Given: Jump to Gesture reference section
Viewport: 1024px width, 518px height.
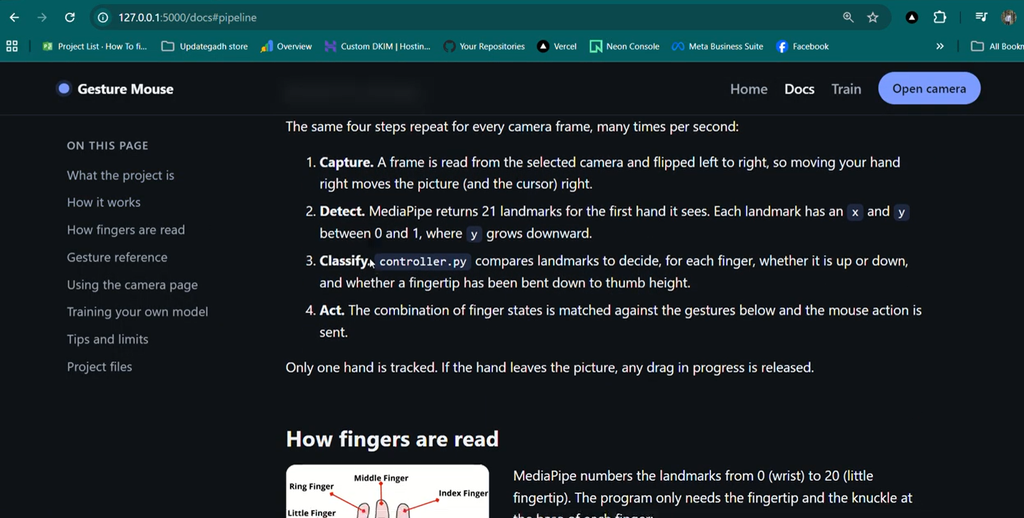Looking at the screenshot, I should click(117, 257).
